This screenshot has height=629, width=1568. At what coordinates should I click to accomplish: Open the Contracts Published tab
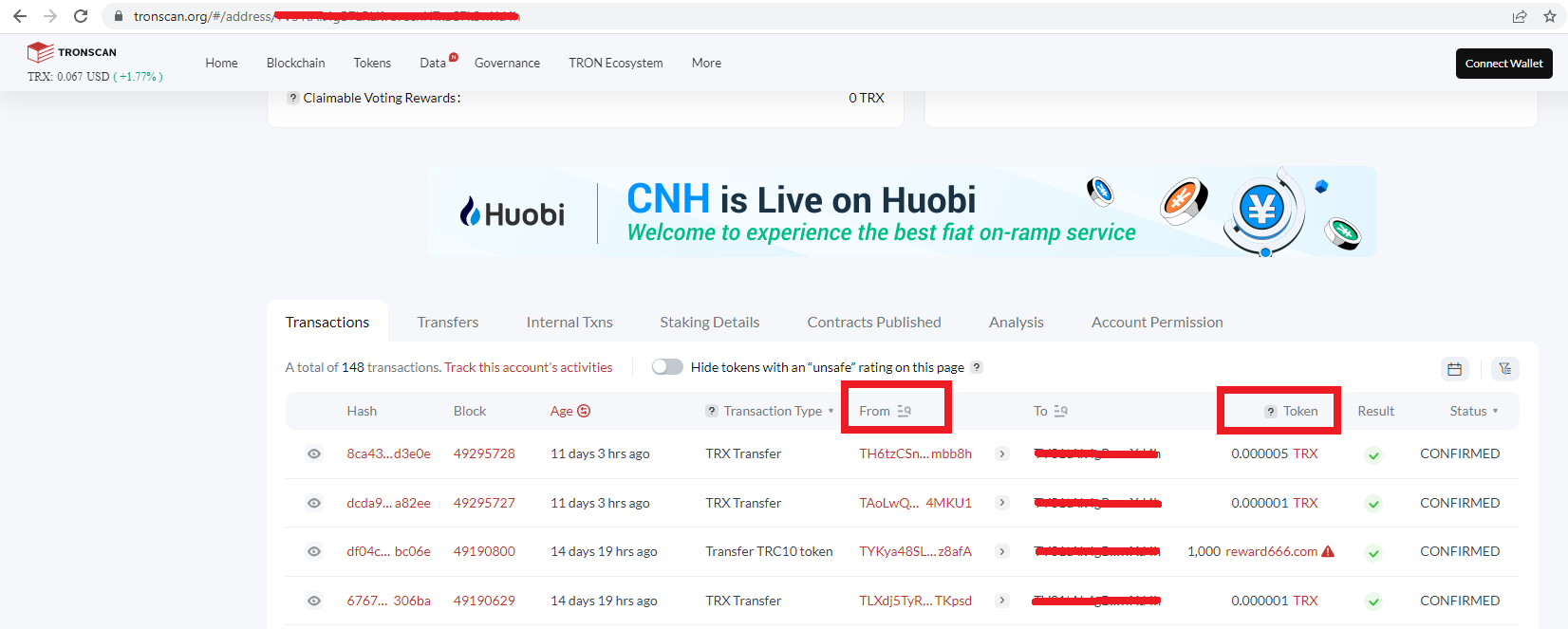tap(874, 323)
